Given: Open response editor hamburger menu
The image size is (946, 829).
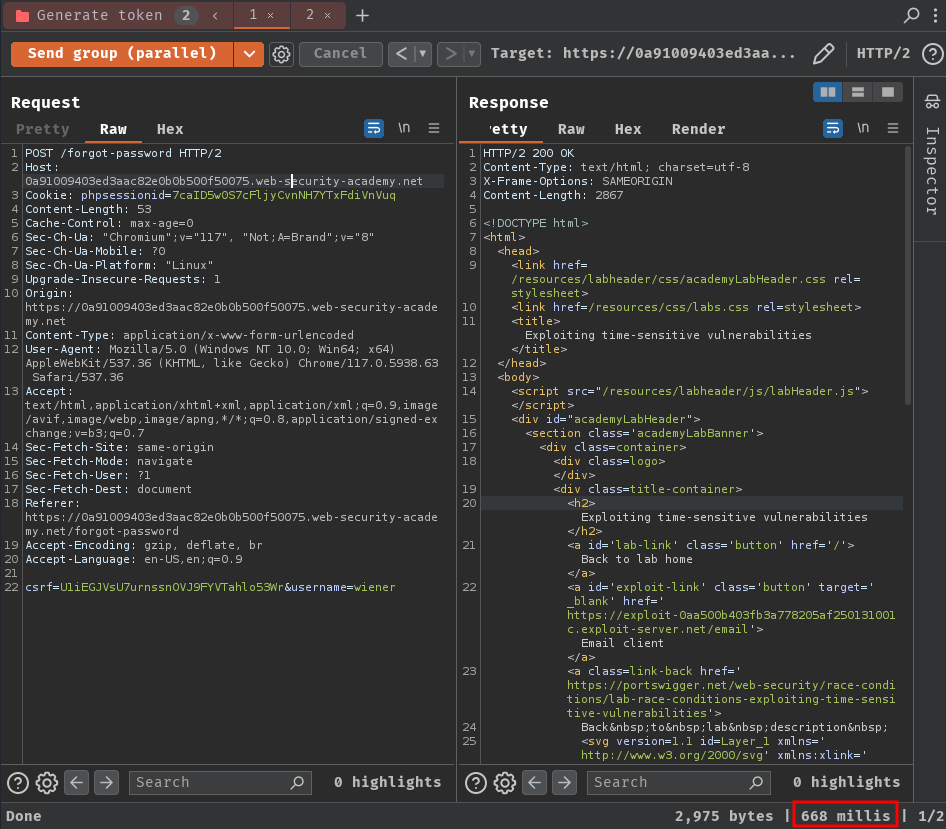Looking at the screenshot, I should pyautogui.click(x=893, y=128).
